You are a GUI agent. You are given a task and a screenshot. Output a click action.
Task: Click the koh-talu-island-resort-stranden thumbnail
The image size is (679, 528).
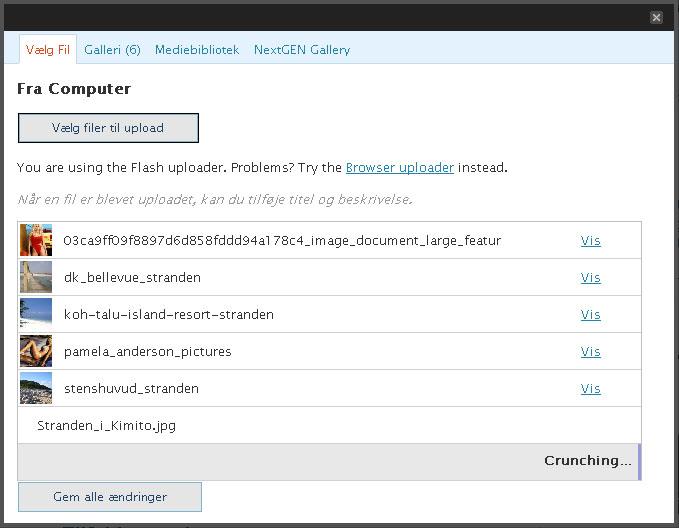[36, 315]
